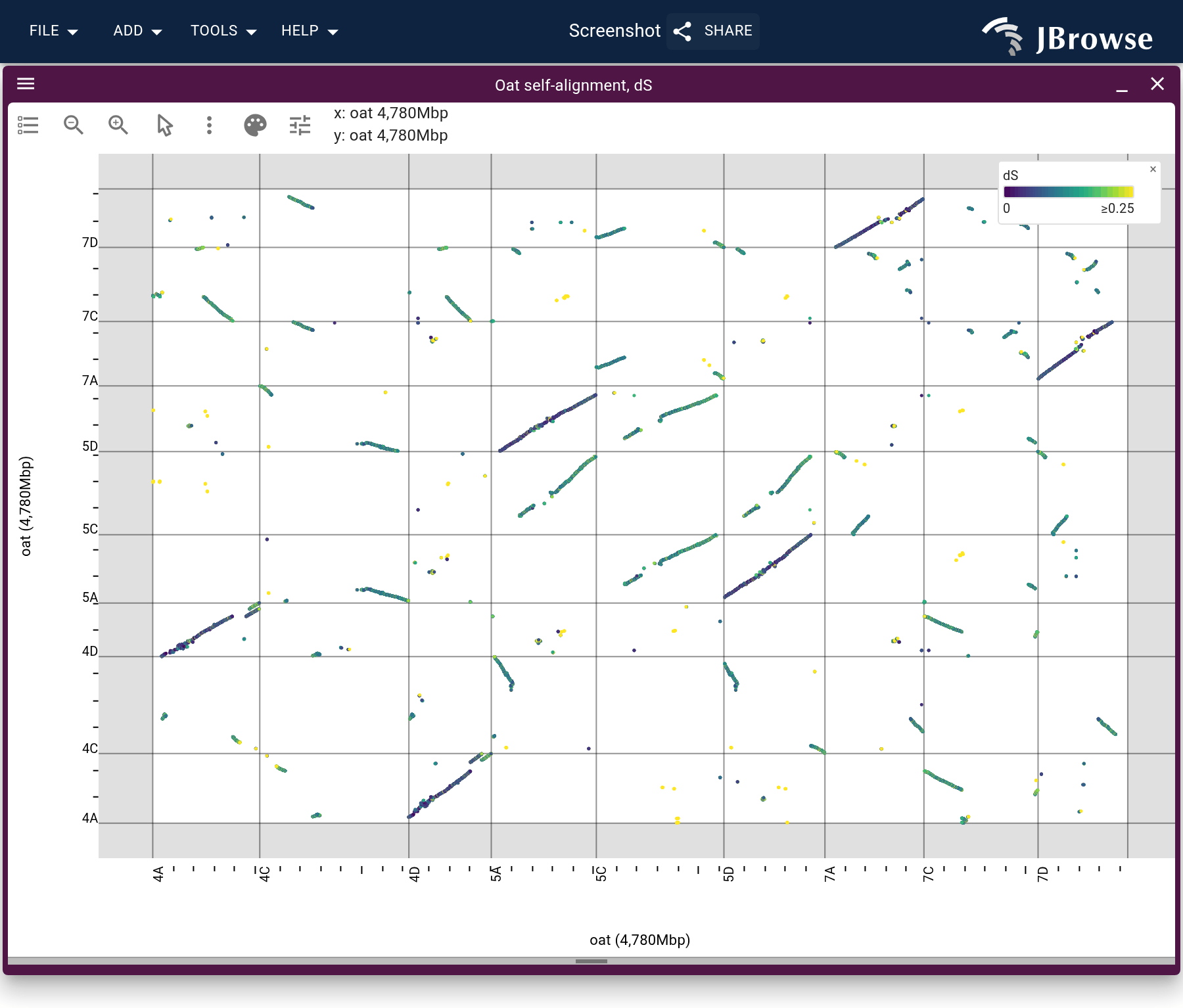Select the cursor mode pointer icon

[164, 125]
